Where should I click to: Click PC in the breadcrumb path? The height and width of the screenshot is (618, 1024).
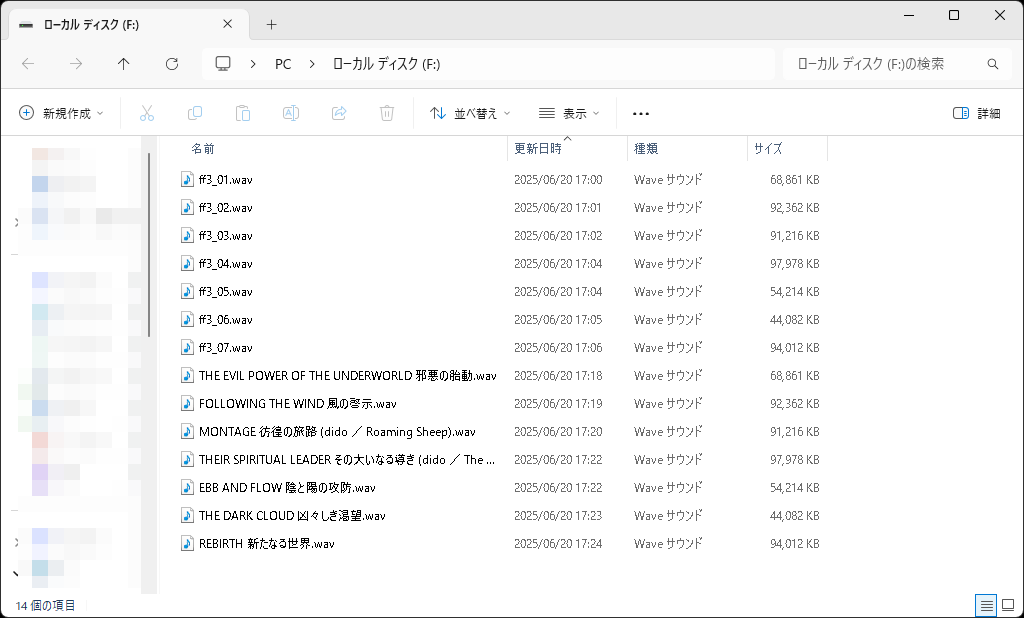coord(282,63)
